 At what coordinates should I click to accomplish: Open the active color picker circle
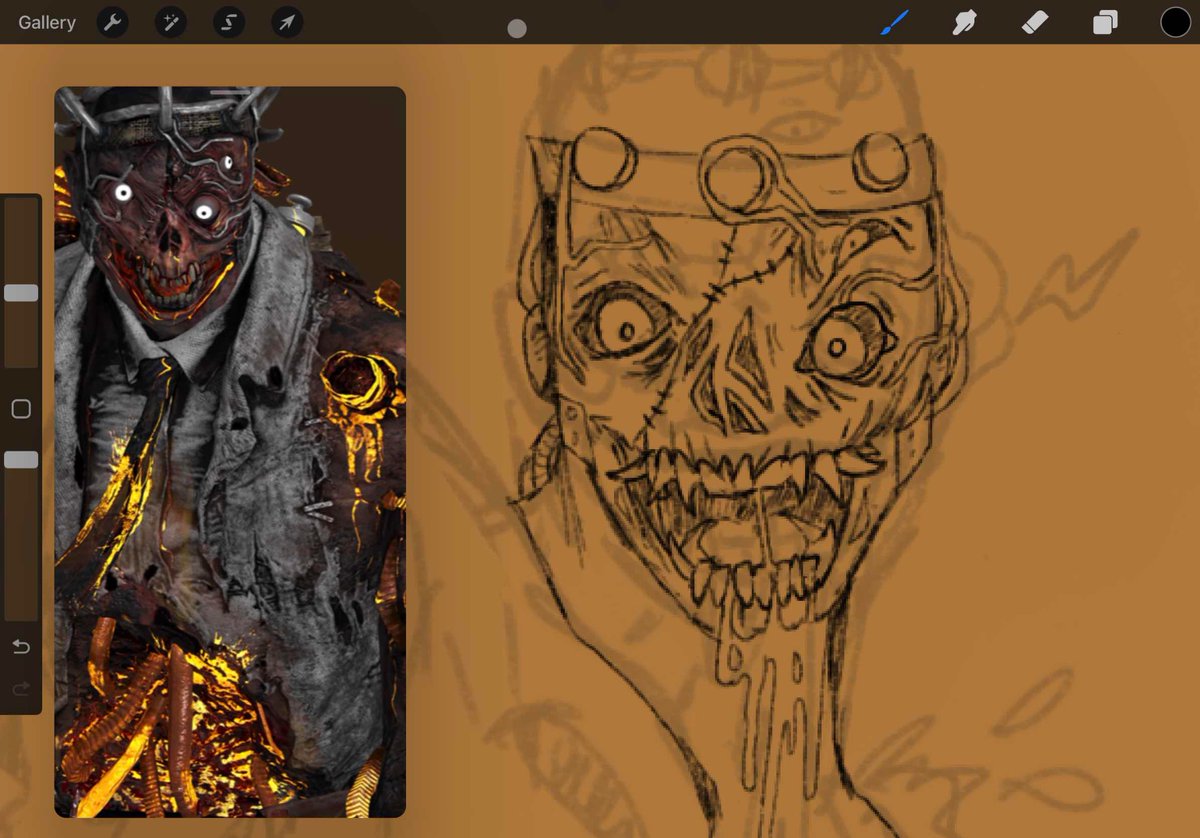pyautogui.click(x=1175, y=22)
